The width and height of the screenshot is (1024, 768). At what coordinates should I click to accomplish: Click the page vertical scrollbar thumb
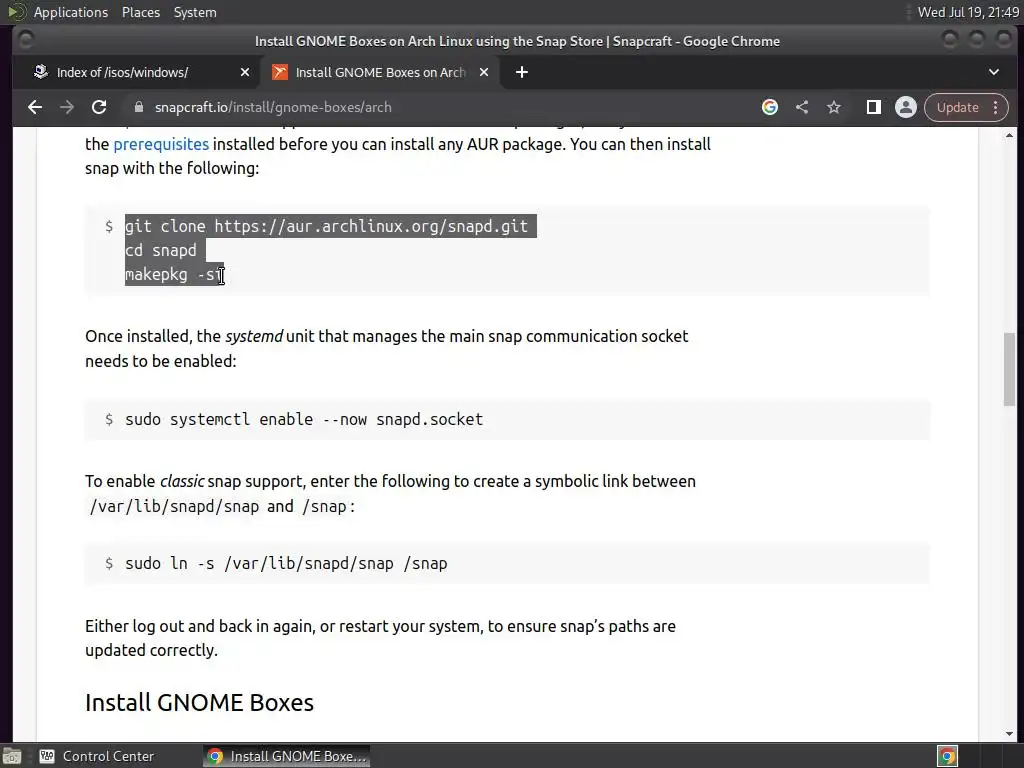tap(1010, 369)
